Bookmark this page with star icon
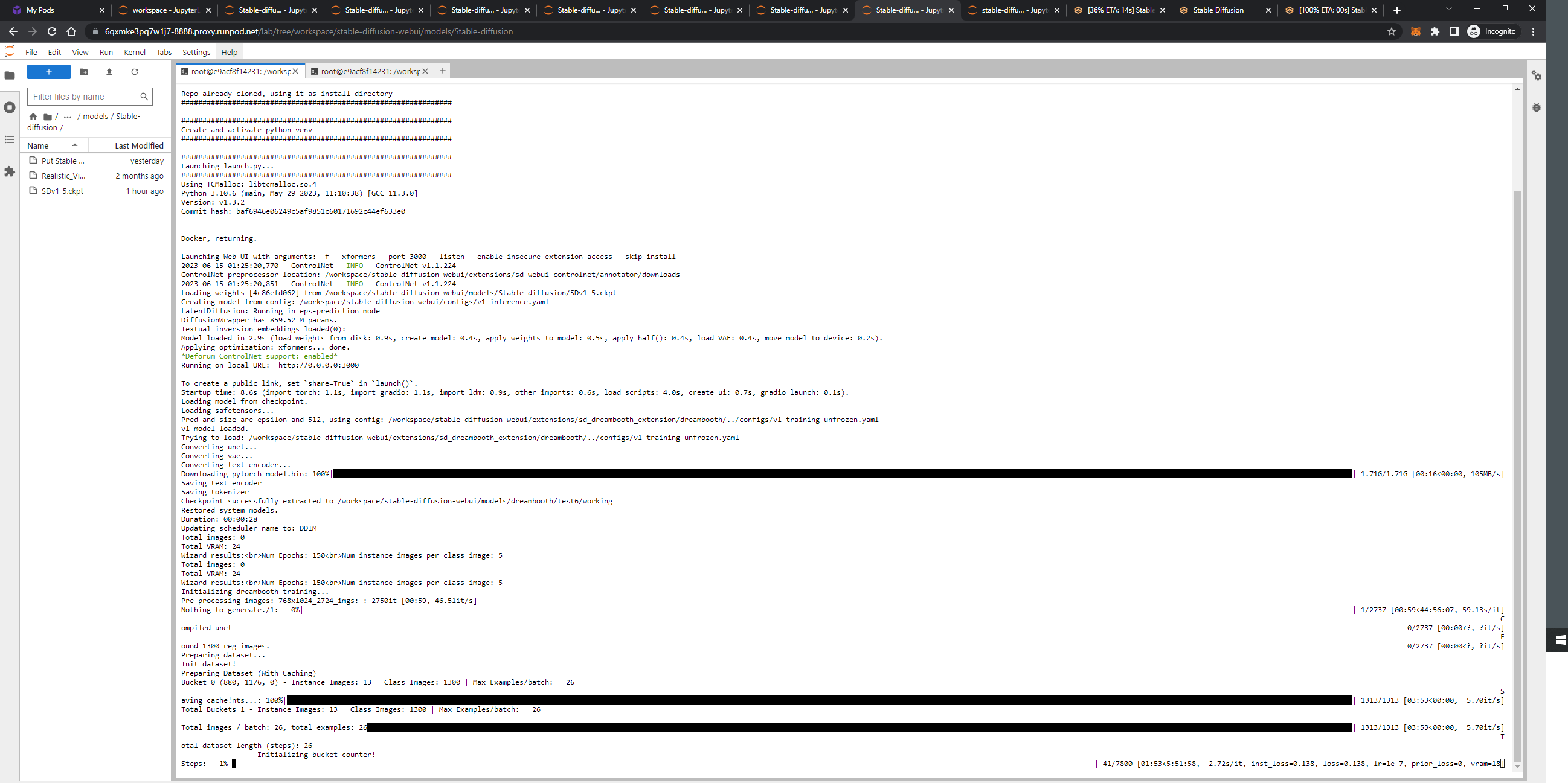This screenshot has width=1568, height=783. pyautogui.click(x=1392, y=31)
